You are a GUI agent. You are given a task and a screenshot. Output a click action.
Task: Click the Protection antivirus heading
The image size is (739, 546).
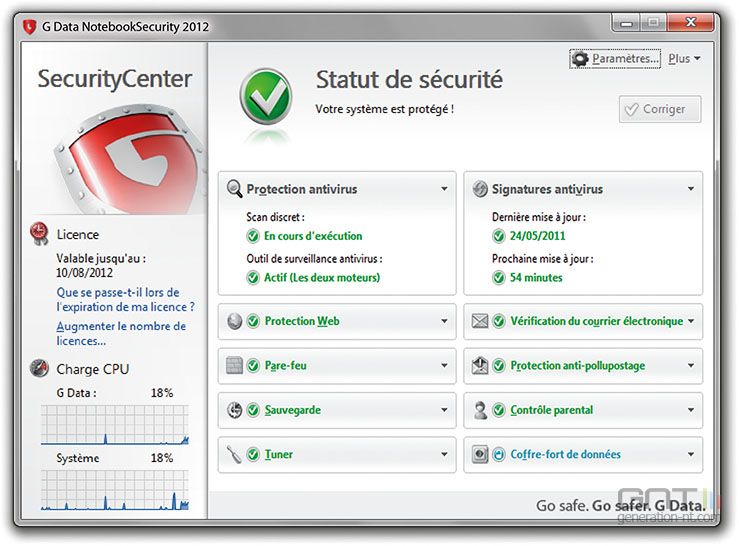302,189
